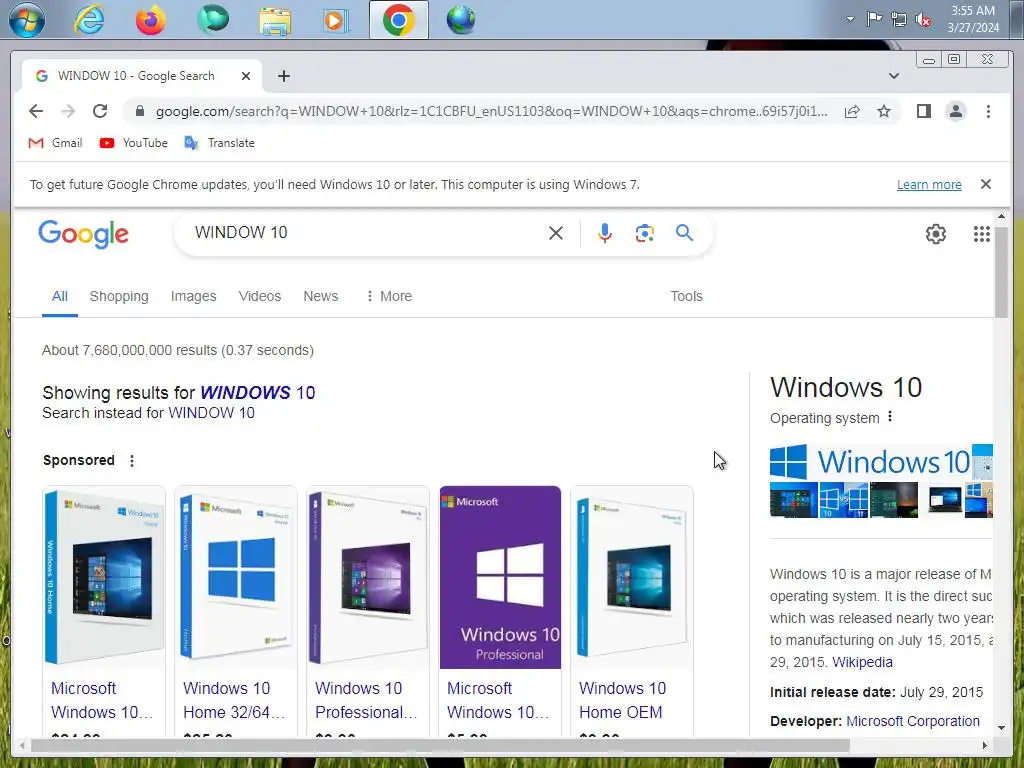Open the Google apps grid
This screenshot has width=1024, height=768.
[x=982, y=234]
